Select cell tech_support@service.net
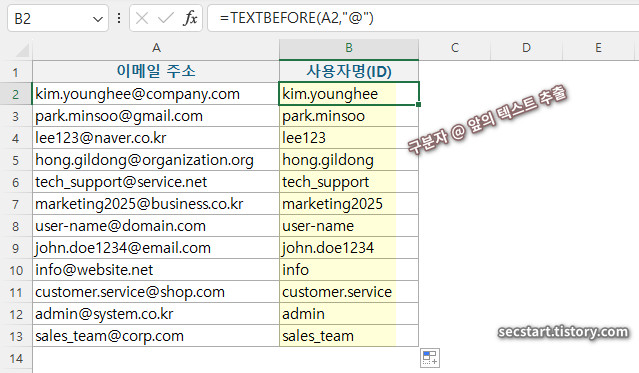 tap(156, 182)
